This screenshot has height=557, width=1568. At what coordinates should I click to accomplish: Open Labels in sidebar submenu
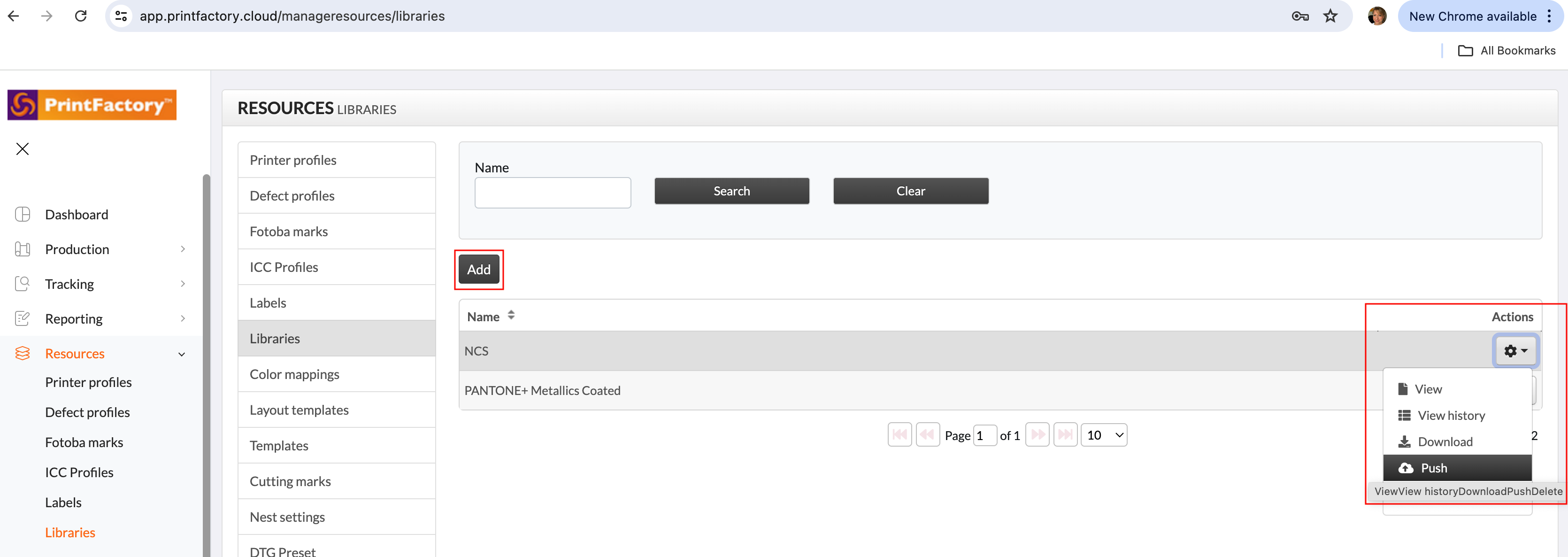(63, 502)
